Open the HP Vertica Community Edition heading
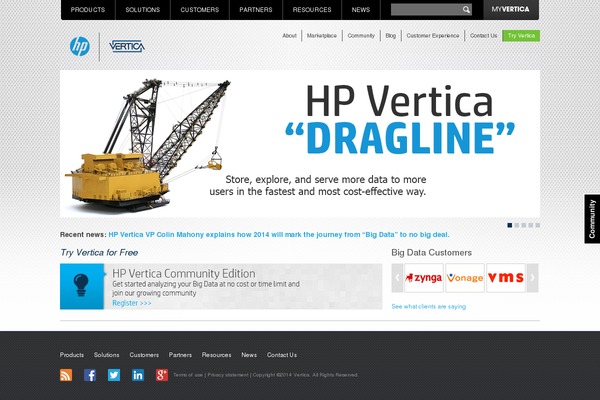 (184, 274)
